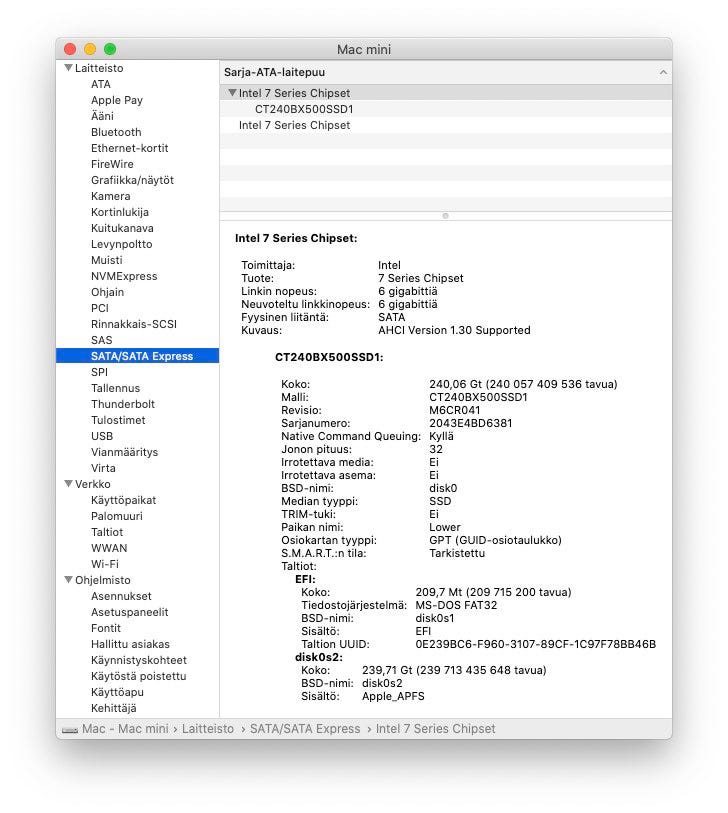The height and width of the screenshot is (813, 728).
Task: Click the green zoom window button
Action: pyautogui.click(x=109, y=49)
